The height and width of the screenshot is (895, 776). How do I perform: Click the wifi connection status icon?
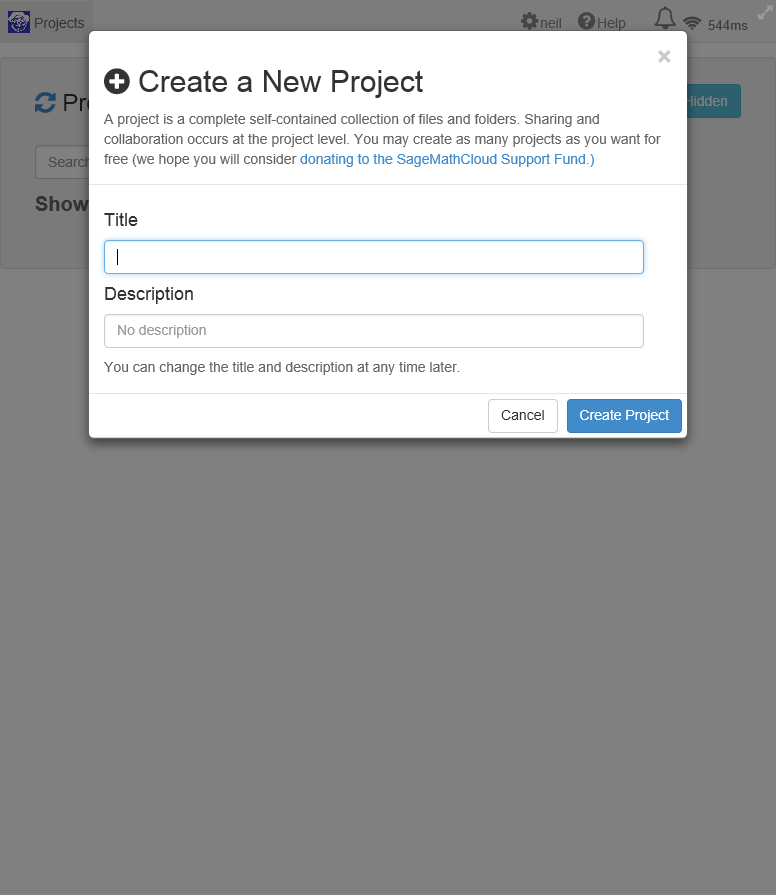click(x=692, y=24)
